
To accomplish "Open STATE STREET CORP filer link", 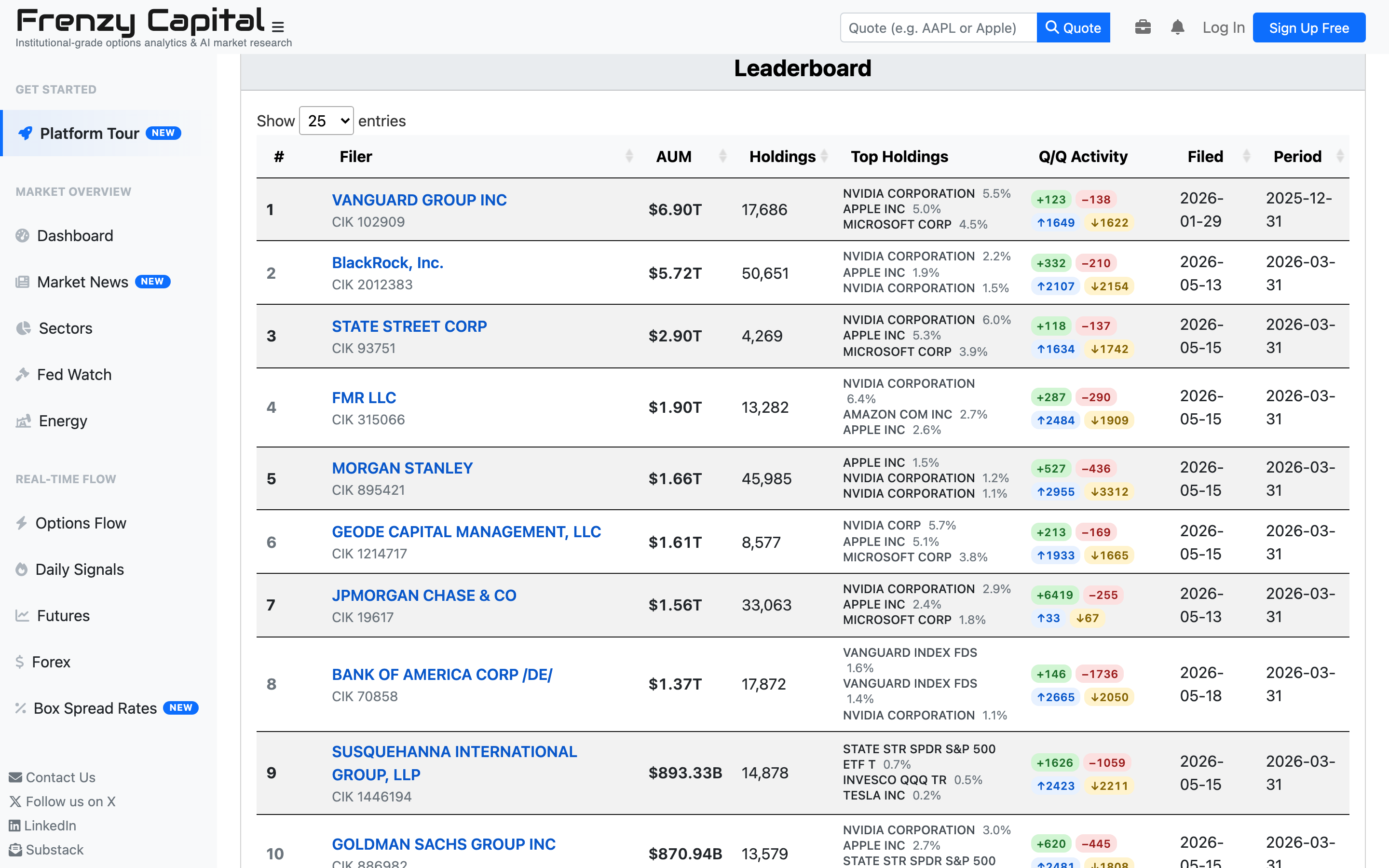I will (x=409, y=326).
